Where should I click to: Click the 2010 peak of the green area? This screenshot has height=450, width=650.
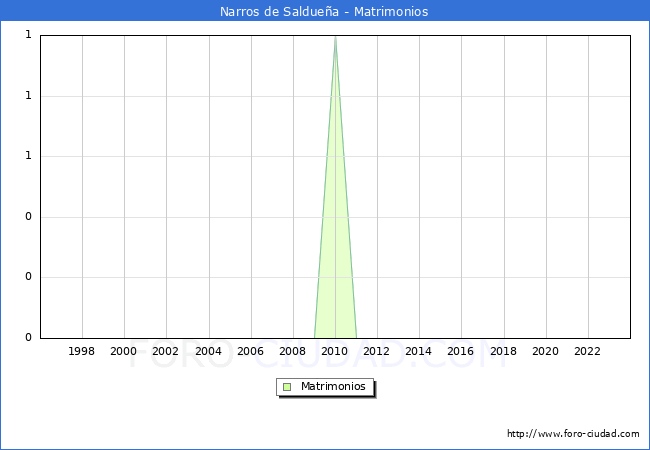(x=335, y=38)
